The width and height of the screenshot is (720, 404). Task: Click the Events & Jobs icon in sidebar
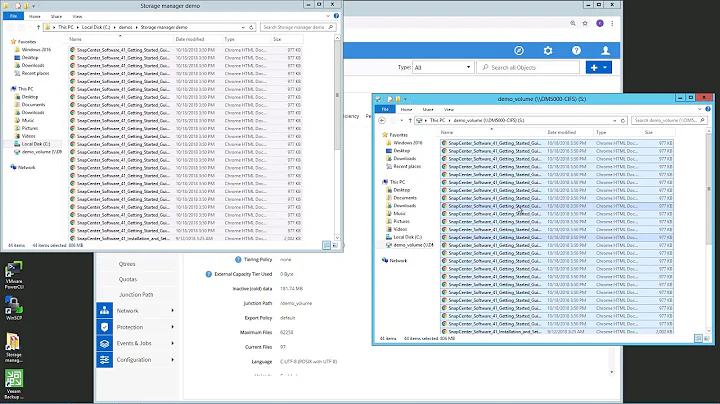(x=105, y=343)
